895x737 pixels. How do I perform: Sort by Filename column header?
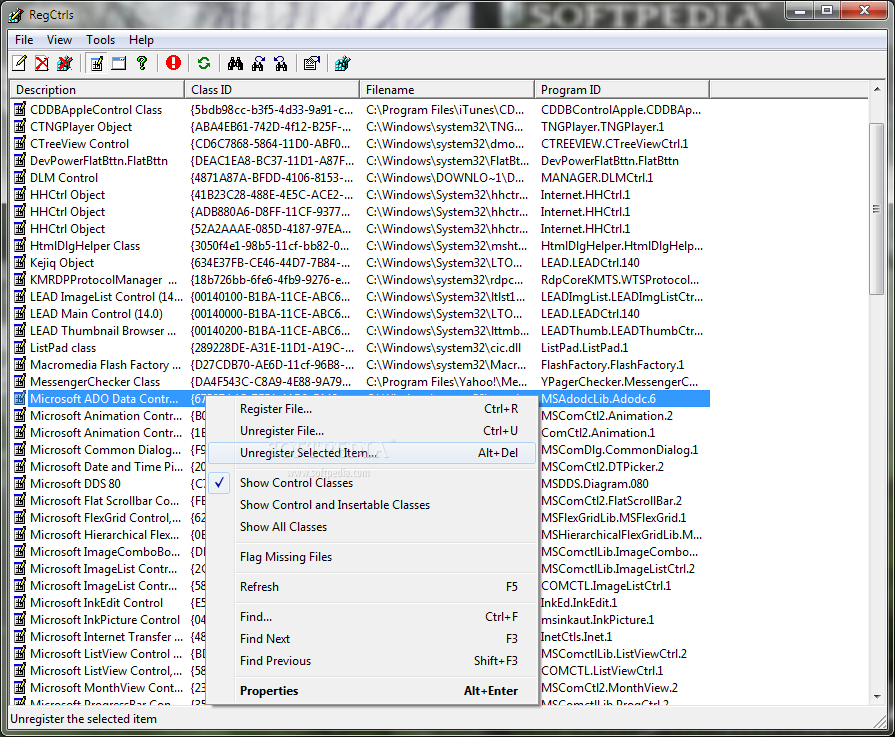[x=448, y=90]
